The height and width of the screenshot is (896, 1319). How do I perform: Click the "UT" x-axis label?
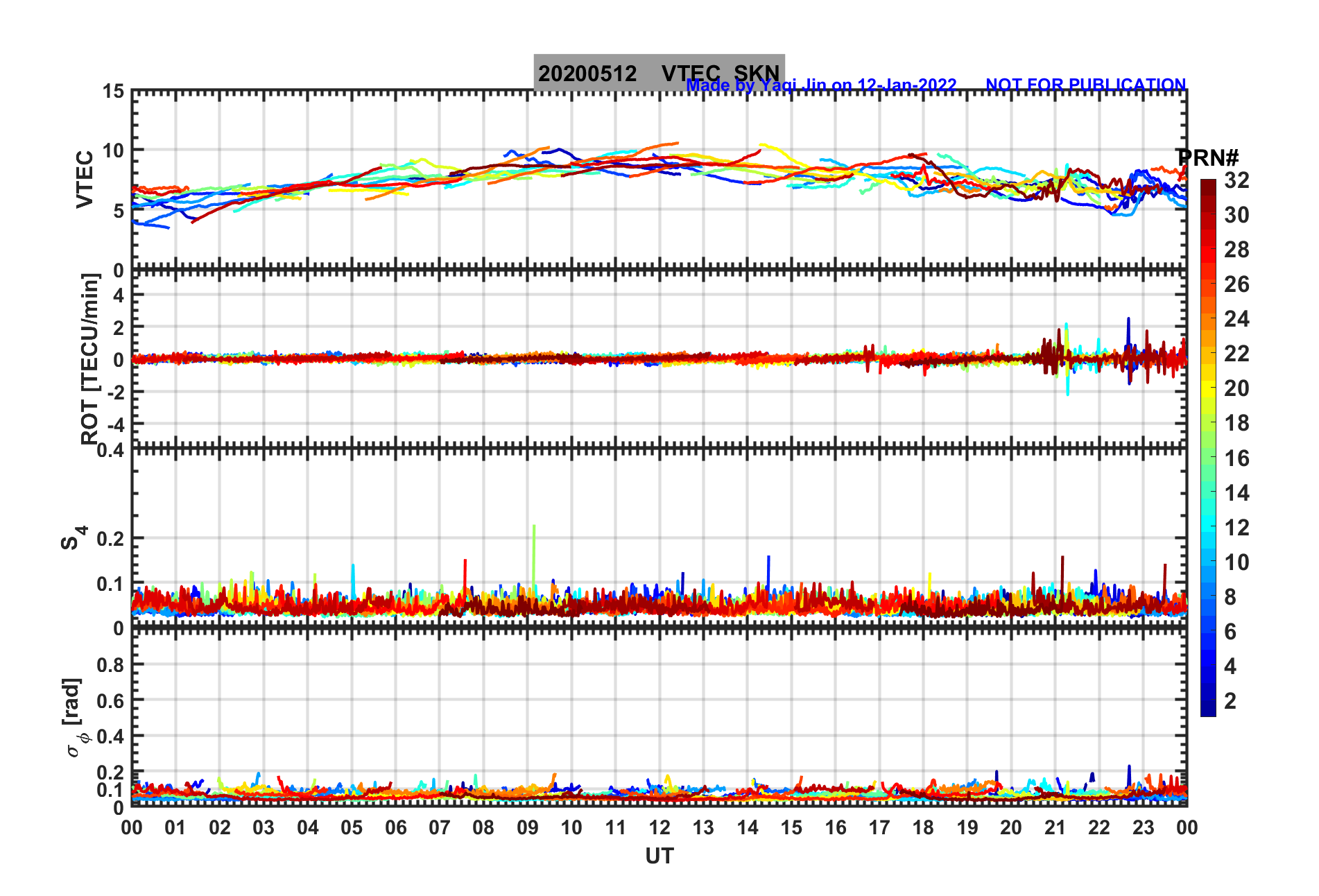(659, 856)
